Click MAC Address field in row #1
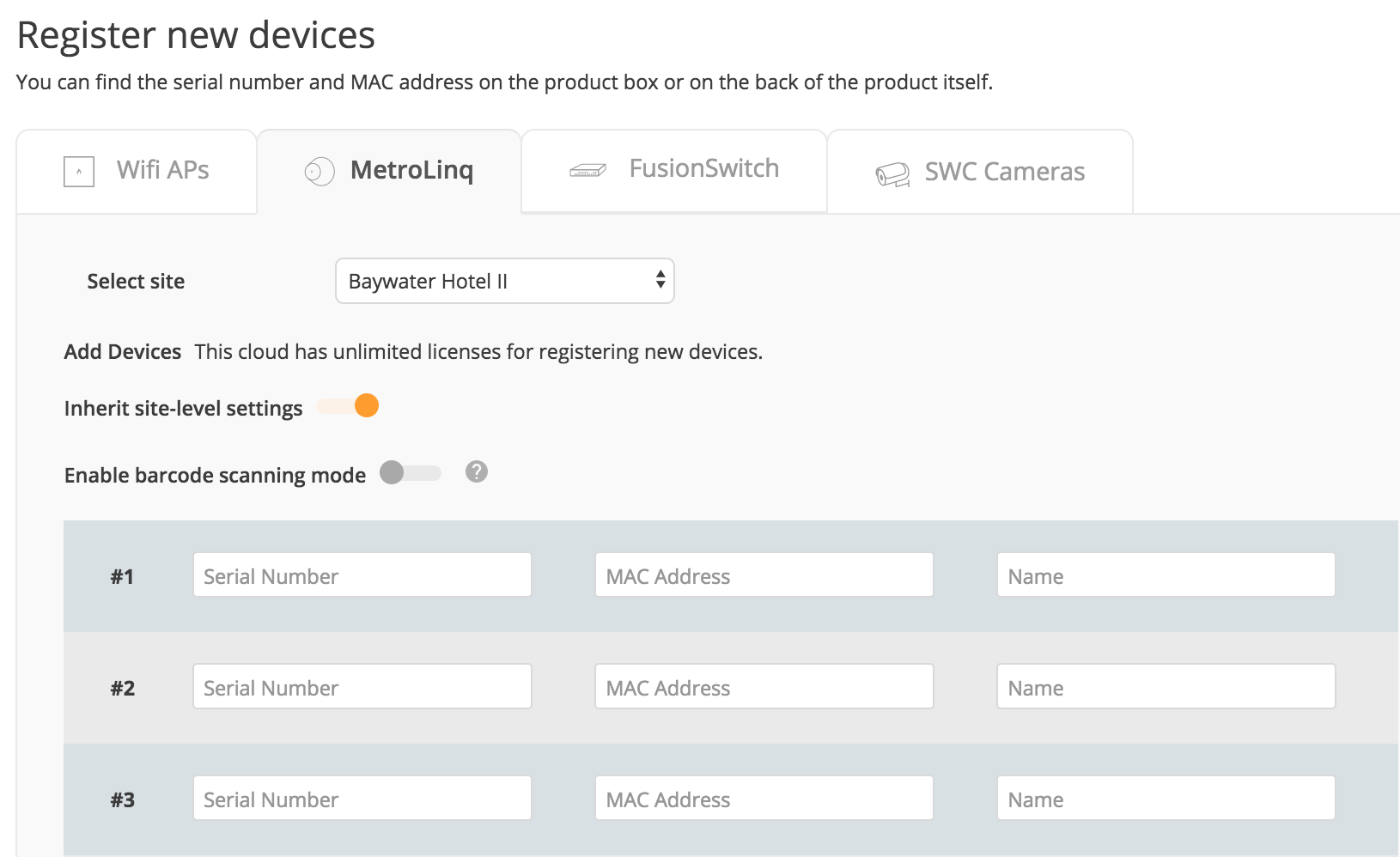 tap(764, 575)
